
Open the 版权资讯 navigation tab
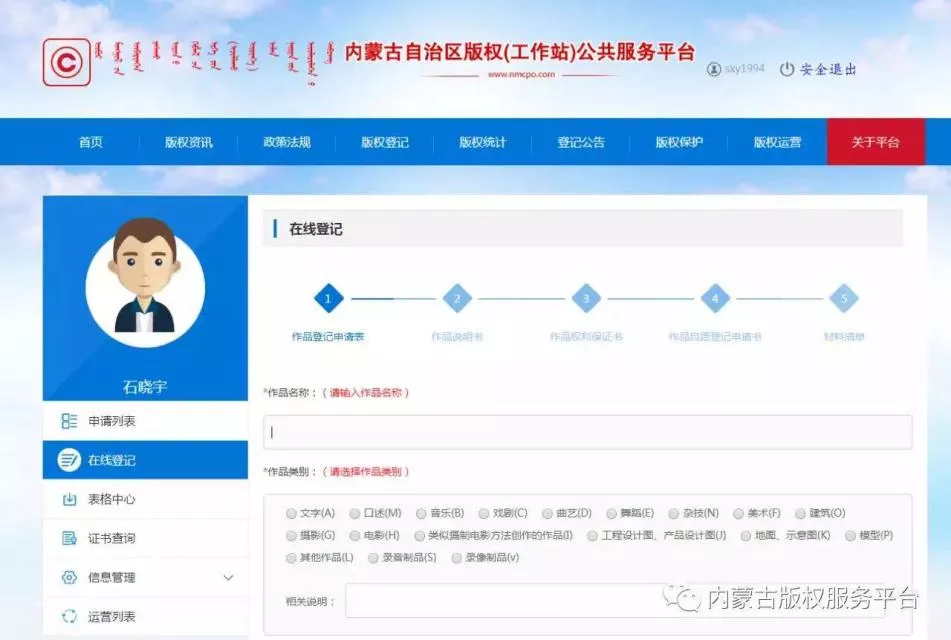tap(189, 142)
